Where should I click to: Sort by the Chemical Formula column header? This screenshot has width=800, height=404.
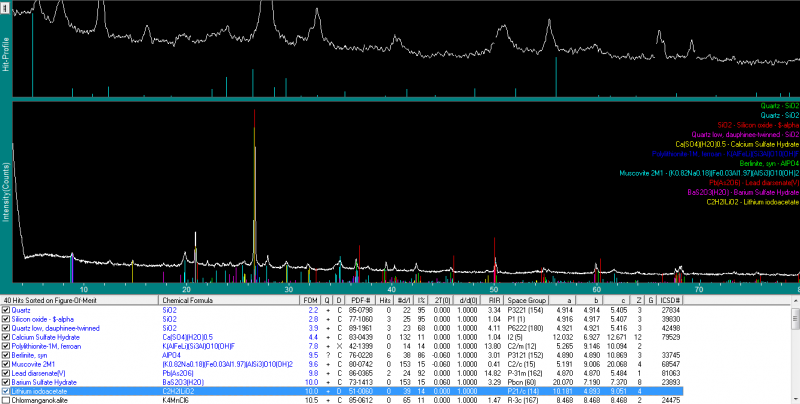pos(229,300)
